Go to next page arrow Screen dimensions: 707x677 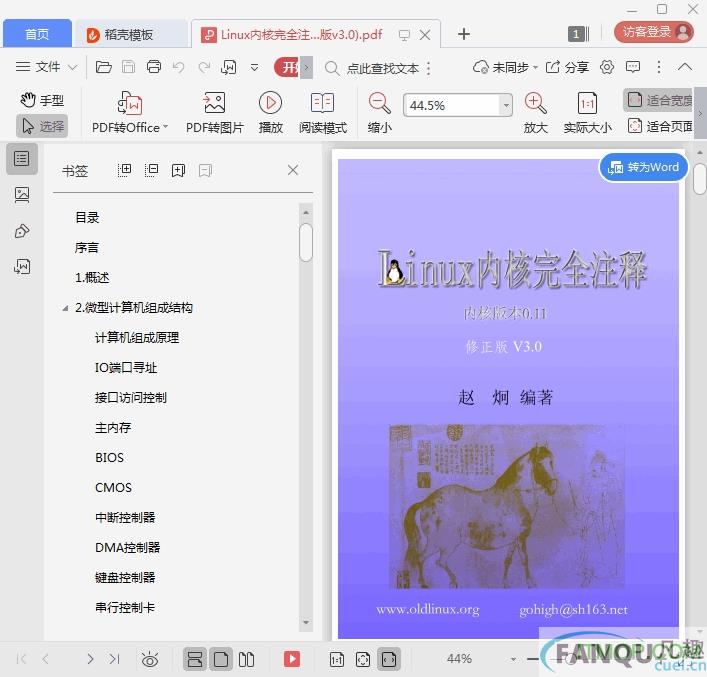tap(90, 659)
